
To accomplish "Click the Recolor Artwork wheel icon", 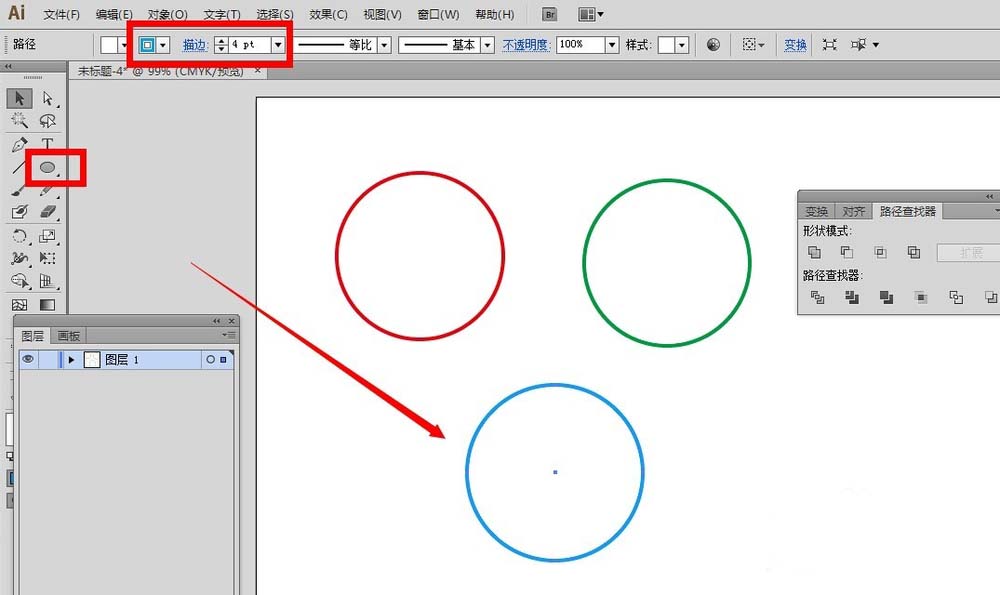I will coord(713,45).
